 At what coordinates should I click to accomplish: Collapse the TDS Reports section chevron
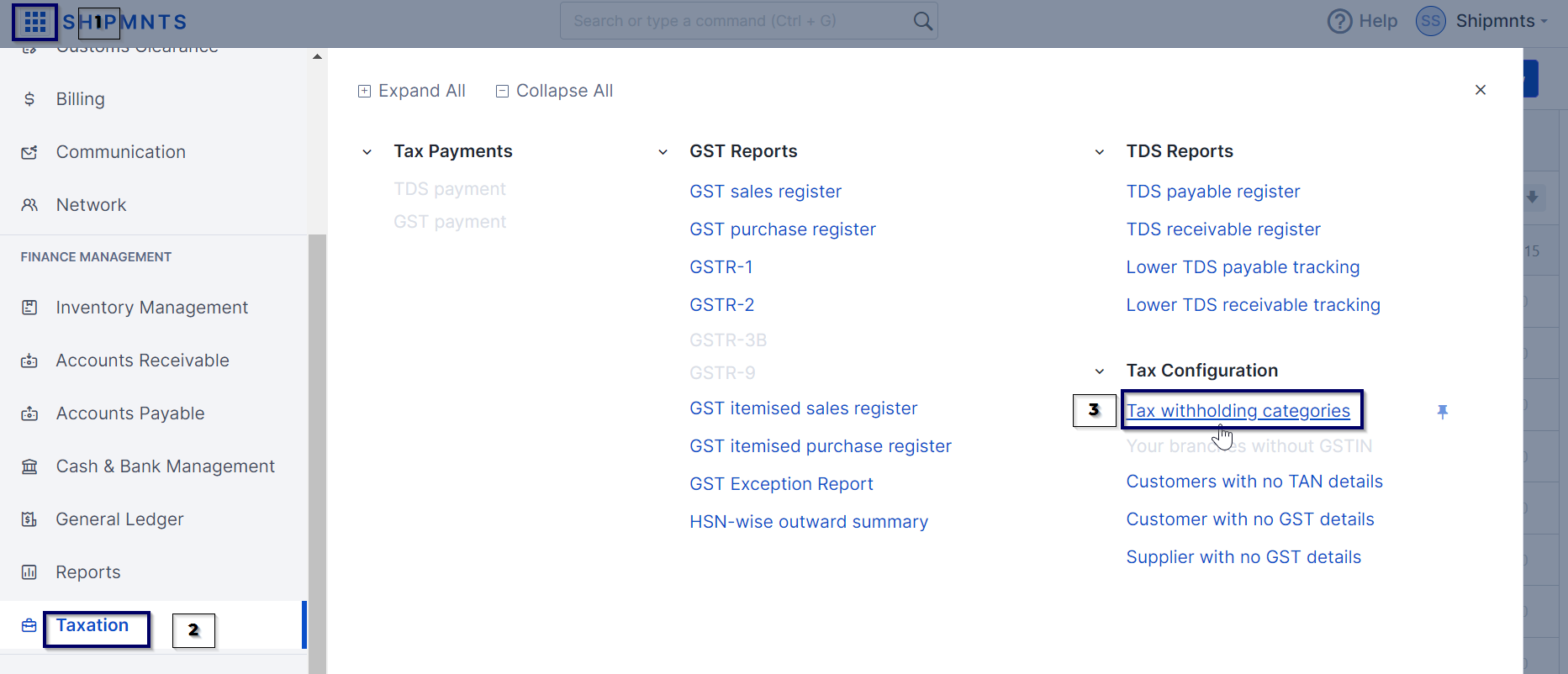click(1099, 152)
